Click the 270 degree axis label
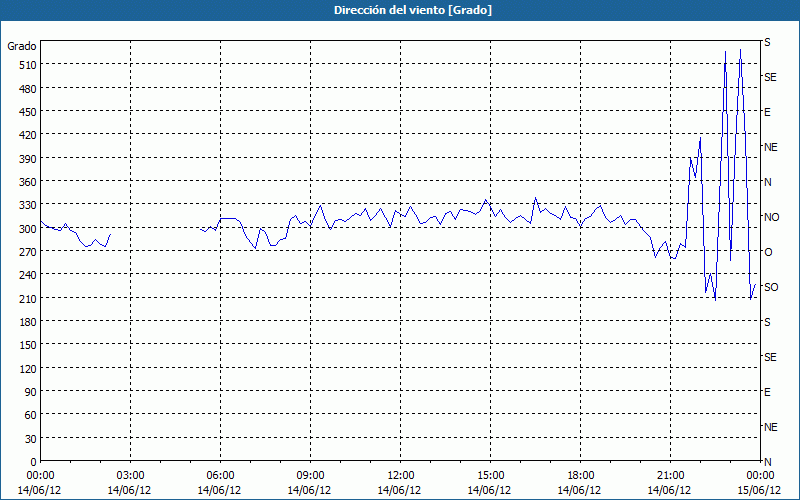 click(x=28, y=252)
